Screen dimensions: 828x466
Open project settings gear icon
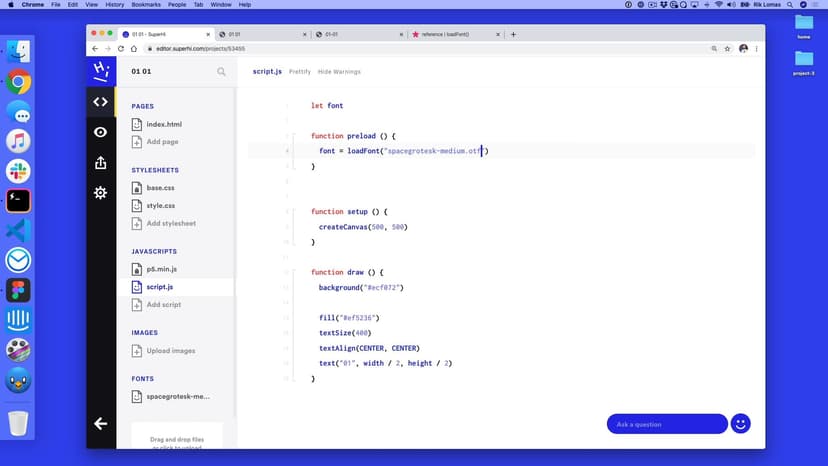click(x=100, y=193)
